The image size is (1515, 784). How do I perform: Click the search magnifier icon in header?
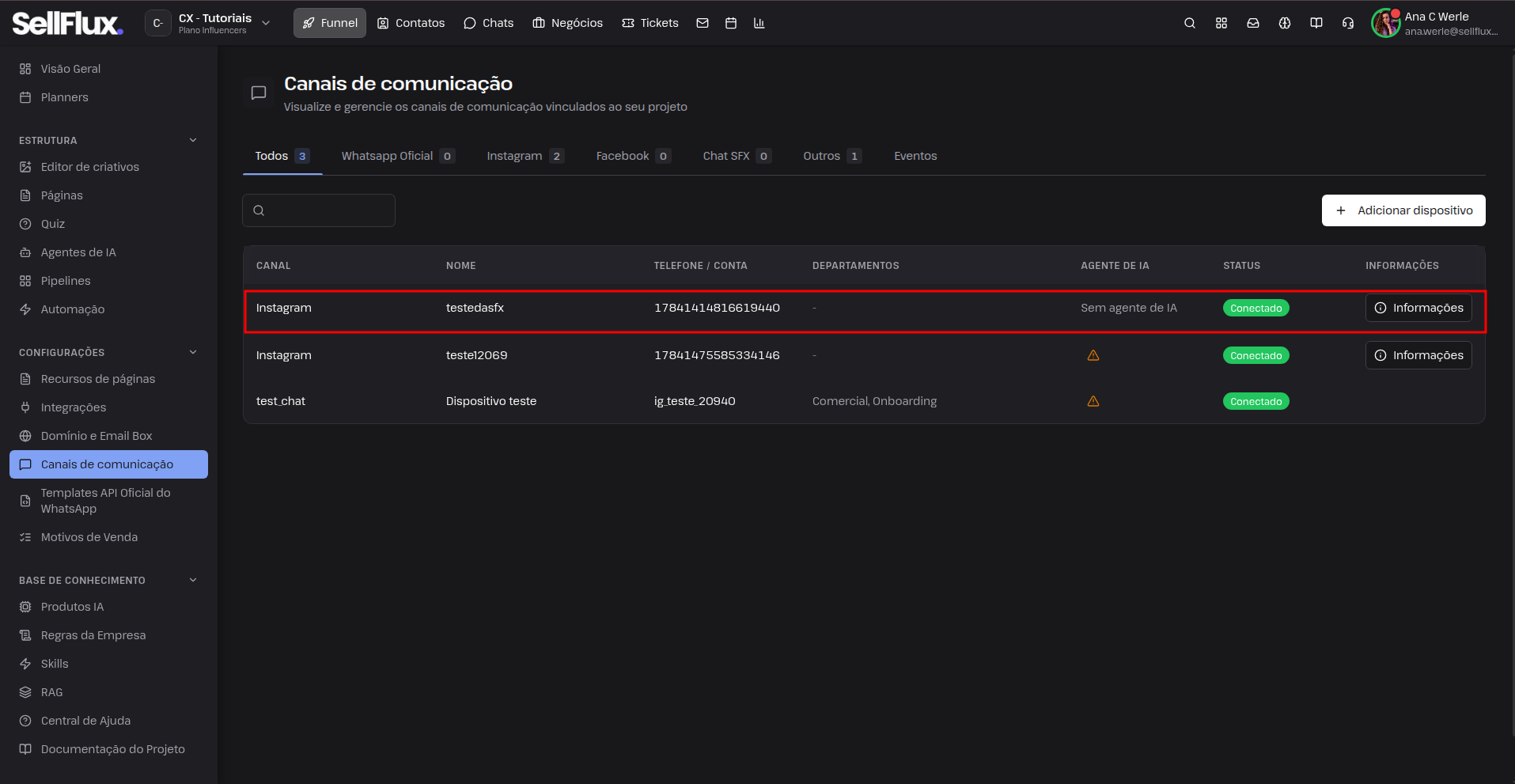(1190, 23)
